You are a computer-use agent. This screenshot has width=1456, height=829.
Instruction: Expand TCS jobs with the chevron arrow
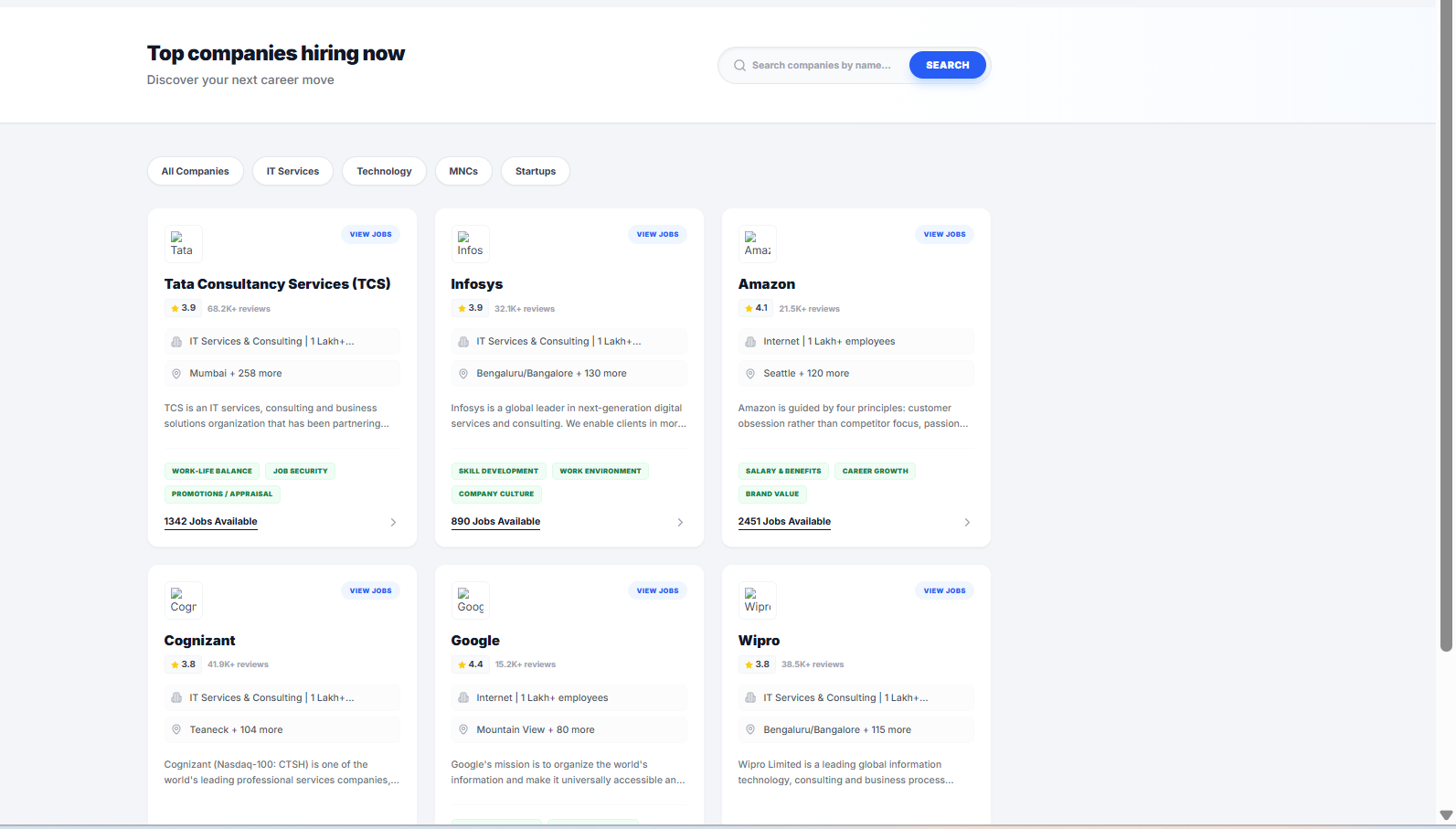coord(393,523)
